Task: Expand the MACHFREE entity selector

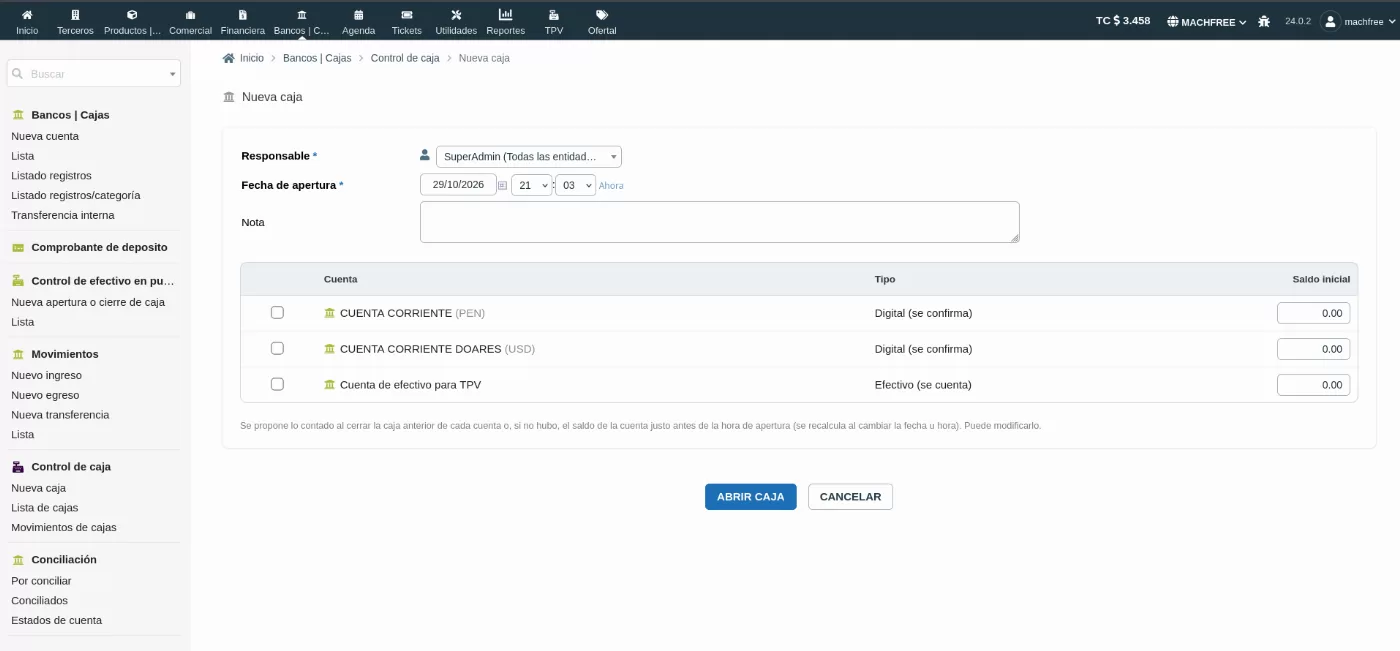Action: point(1206,21)
